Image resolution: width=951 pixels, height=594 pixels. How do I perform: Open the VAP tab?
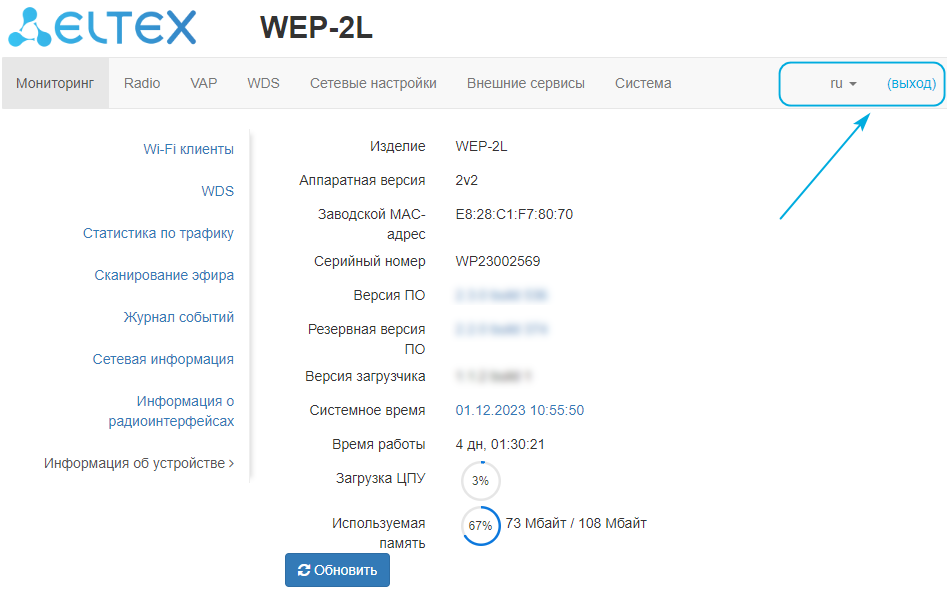click(x=204, y=83)
